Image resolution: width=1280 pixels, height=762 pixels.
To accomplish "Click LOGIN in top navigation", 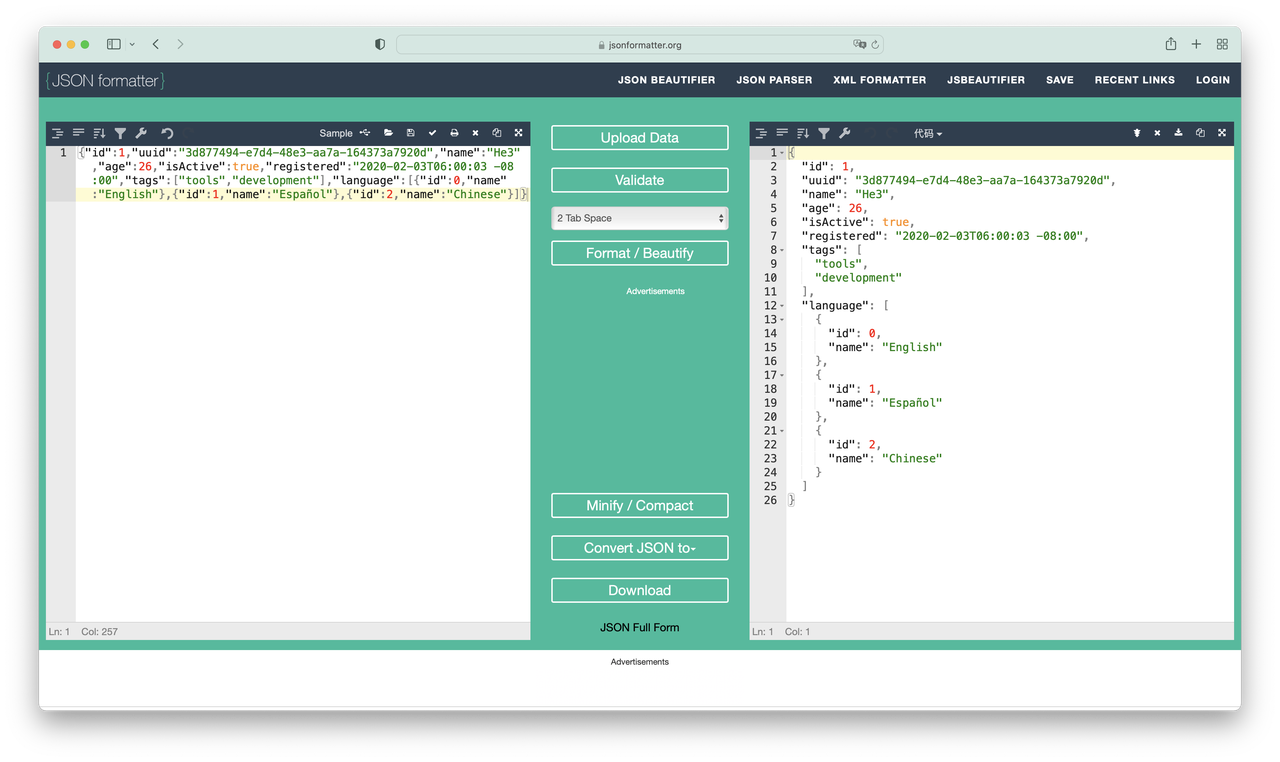I will click(1213, 80).
